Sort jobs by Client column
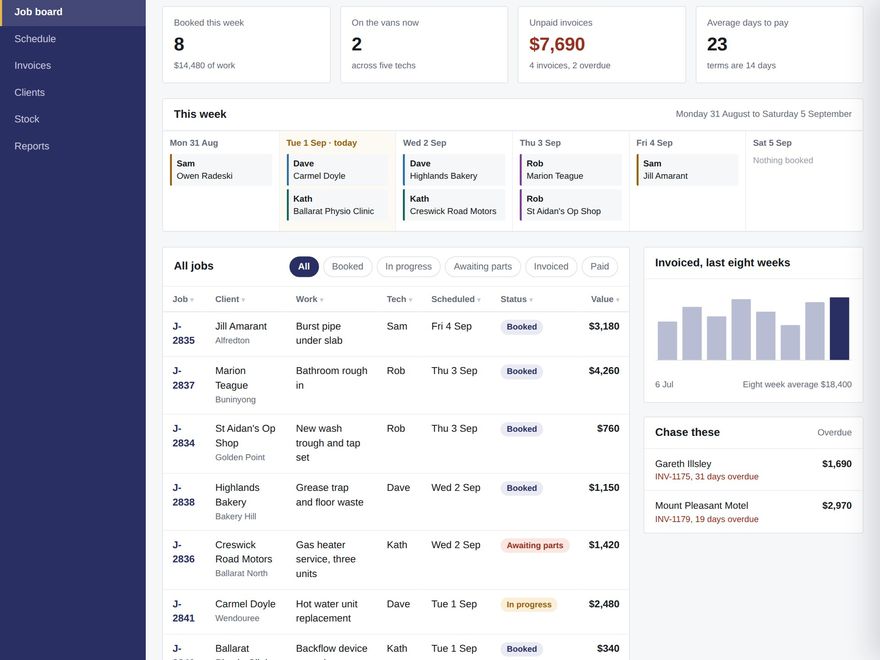This screenshot has height=660, width=880. pyautogui.click(x=230, y=299)
